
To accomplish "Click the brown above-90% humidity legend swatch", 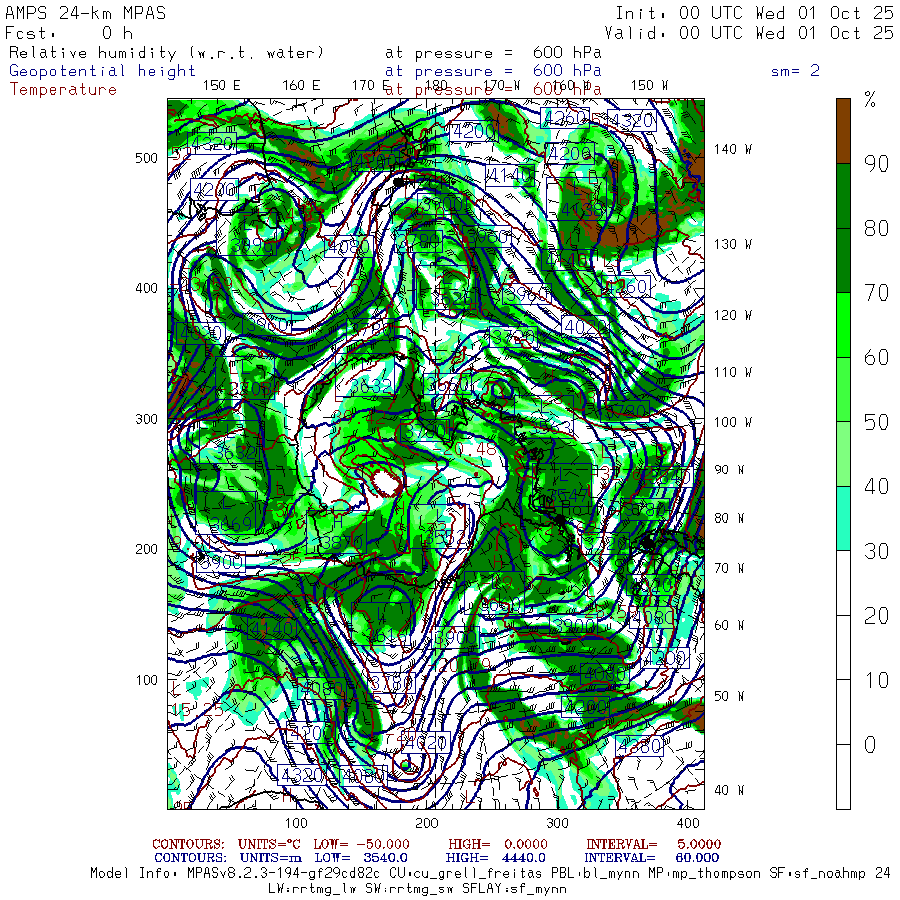I will (844, 130).
